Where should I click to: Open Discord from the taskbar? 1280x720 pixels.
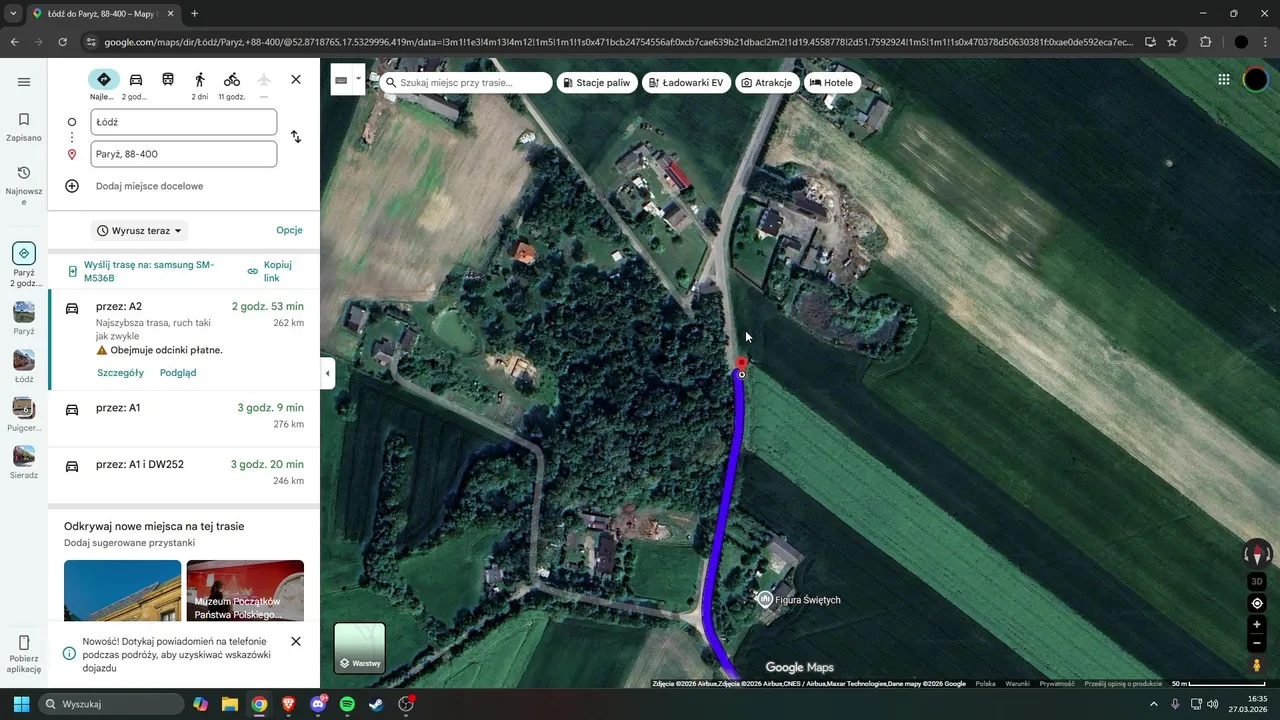[318, 704]
